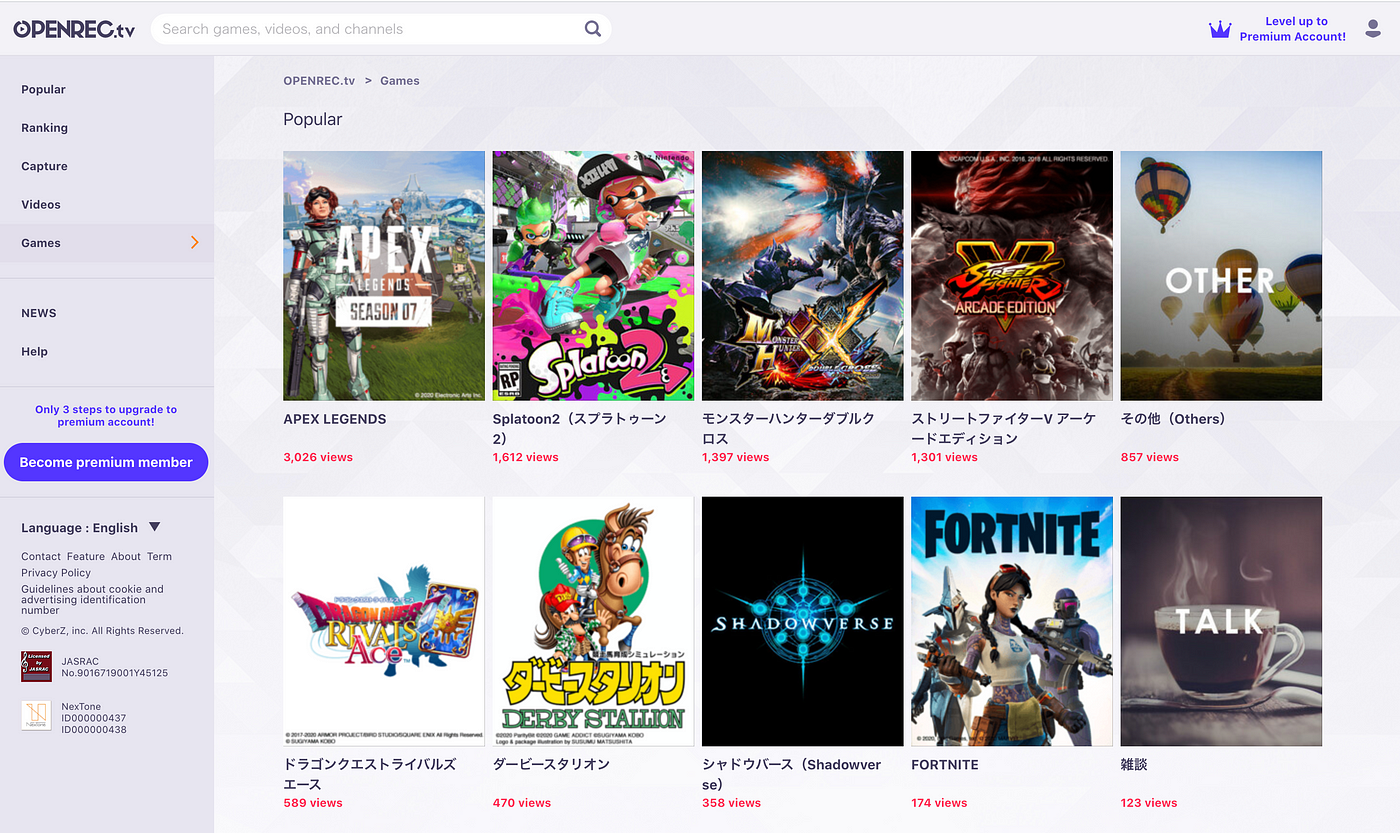This screenshot has width=1400, height=833.
Task: Click the Become premium member button
Action: tap(106, 462)
